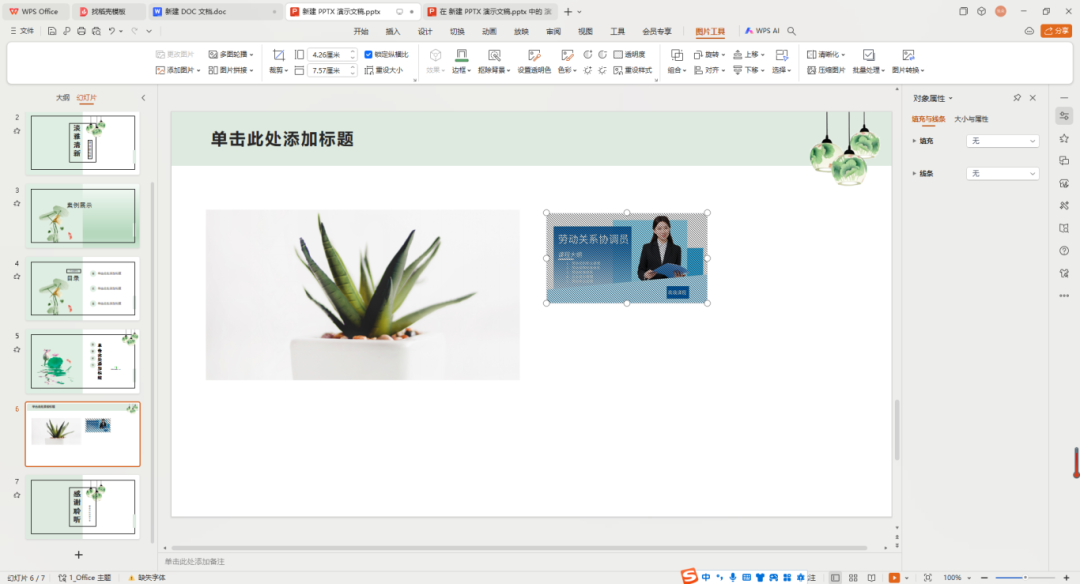
Task: Add a new slide with plus button
Action: 79,554
